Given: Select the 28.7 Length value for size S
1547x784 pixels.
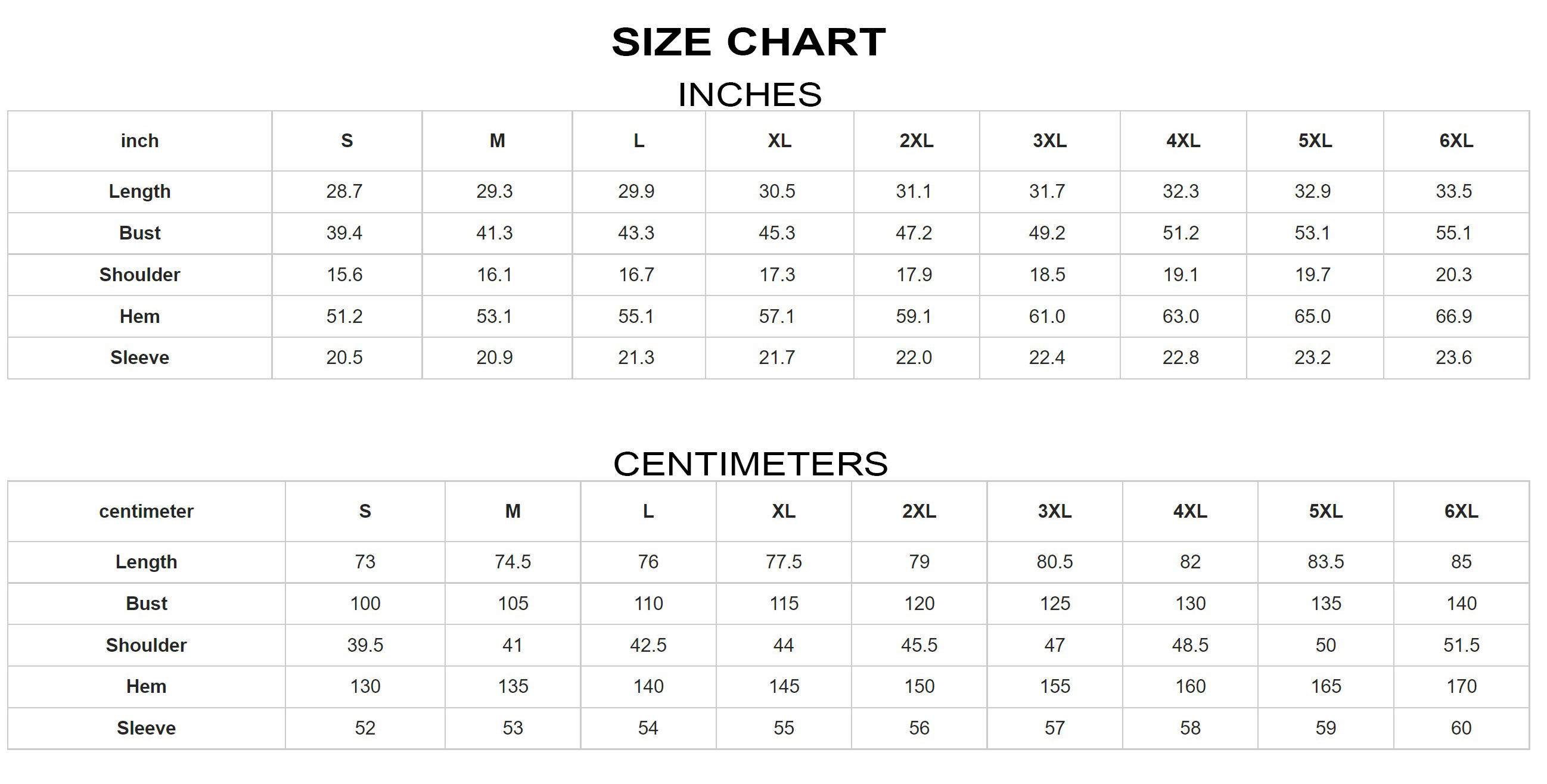Looking at the screenshot, I should click(x=344, y=191).
